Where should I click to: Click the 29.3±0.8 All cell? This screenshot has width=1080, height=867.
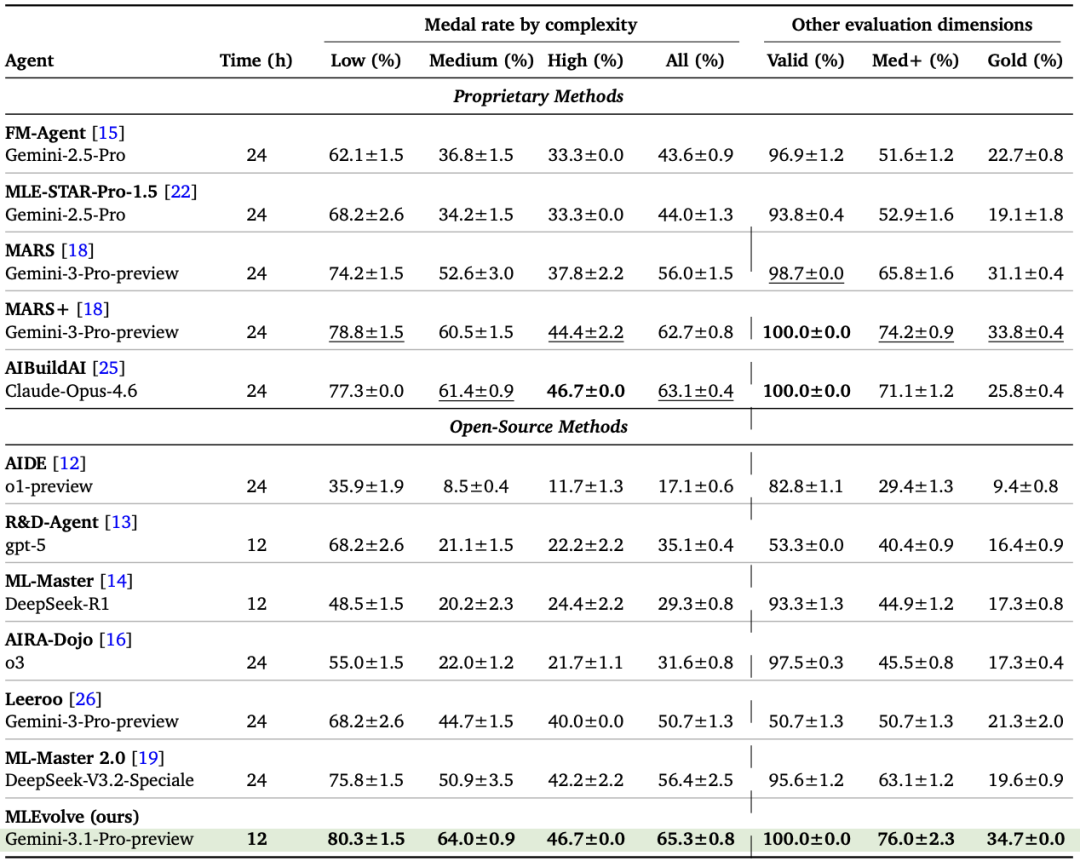(x=695, y=604)
